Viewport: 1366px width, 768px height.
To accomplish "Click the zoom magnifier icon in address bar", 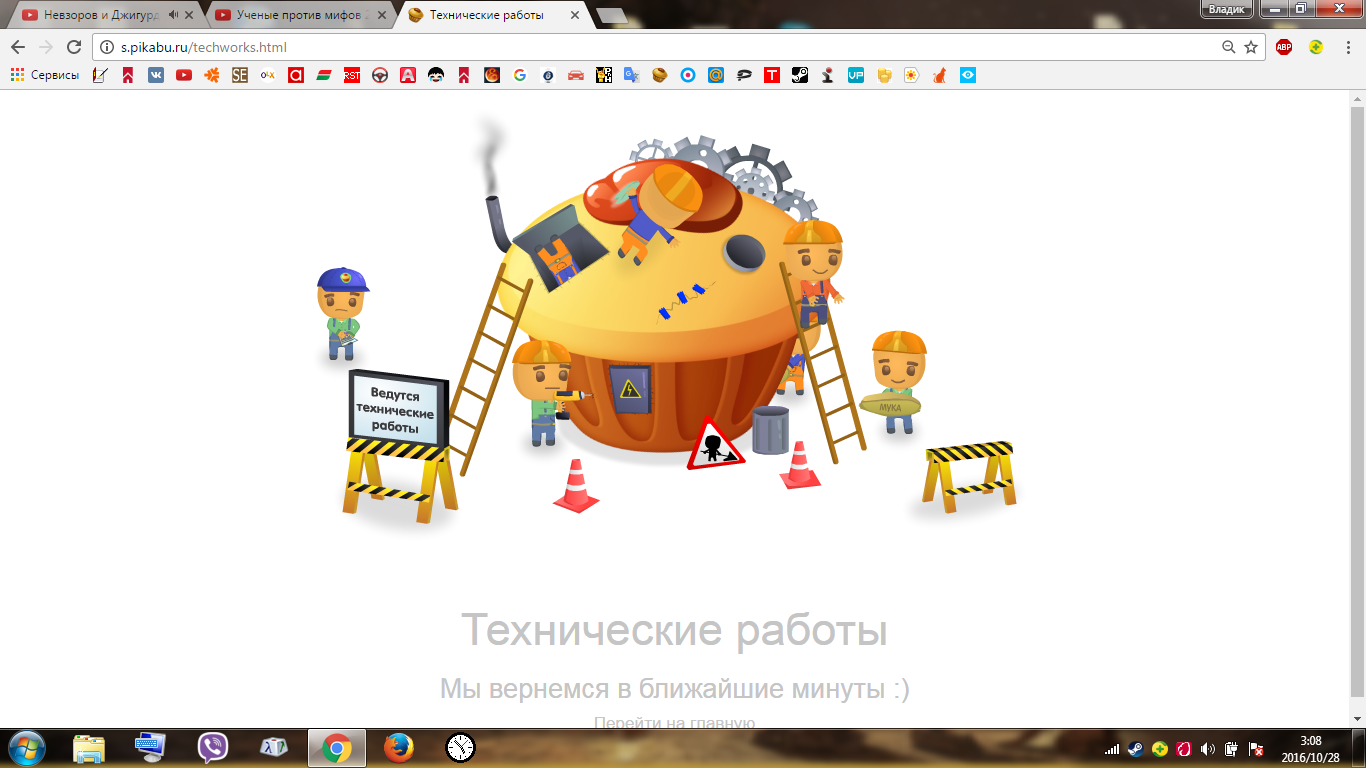I will coord(1229,47).
